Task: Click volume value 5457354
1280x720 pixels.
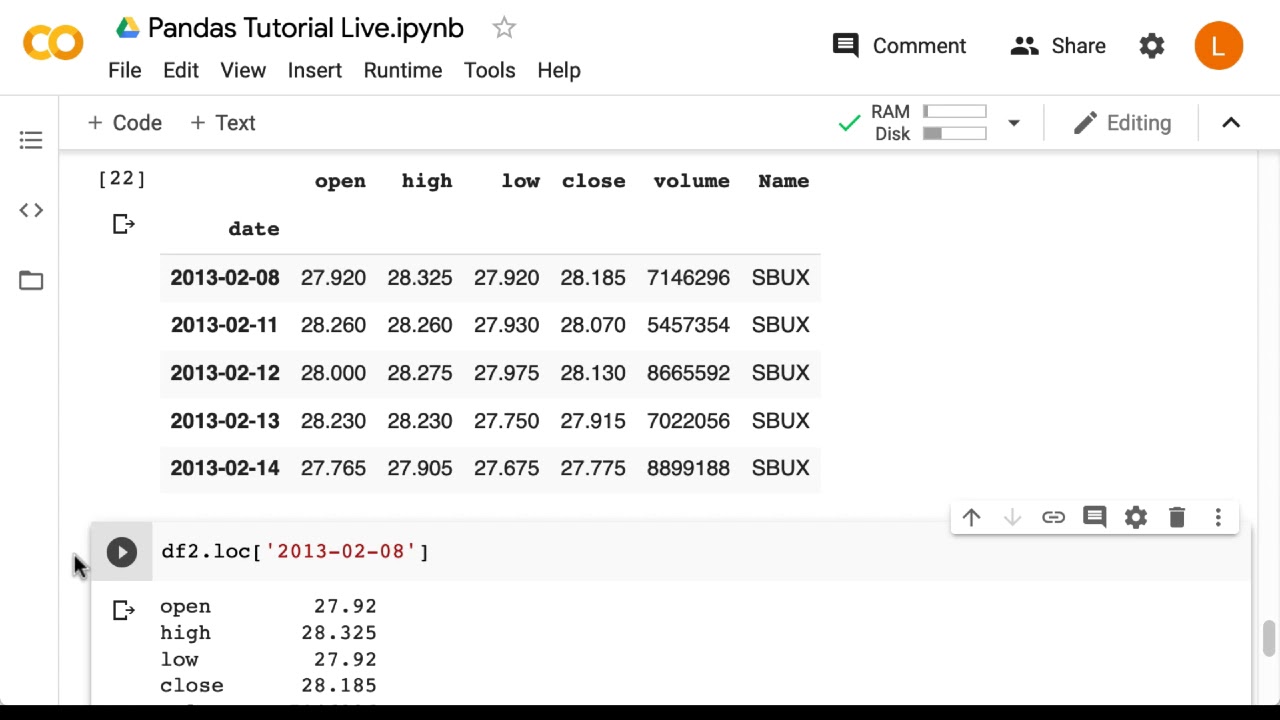Action: coord(688,325)
